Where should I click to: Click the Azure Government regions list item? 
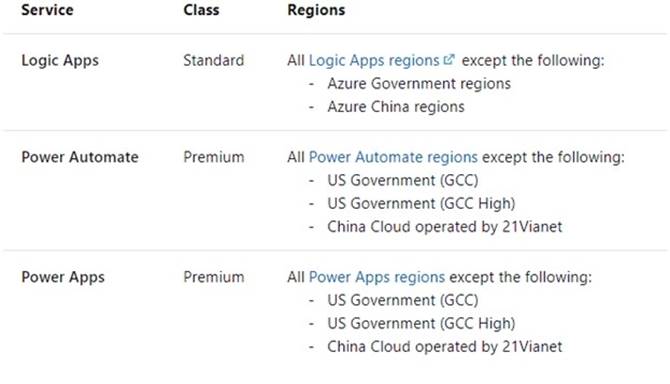coord(419,84)
